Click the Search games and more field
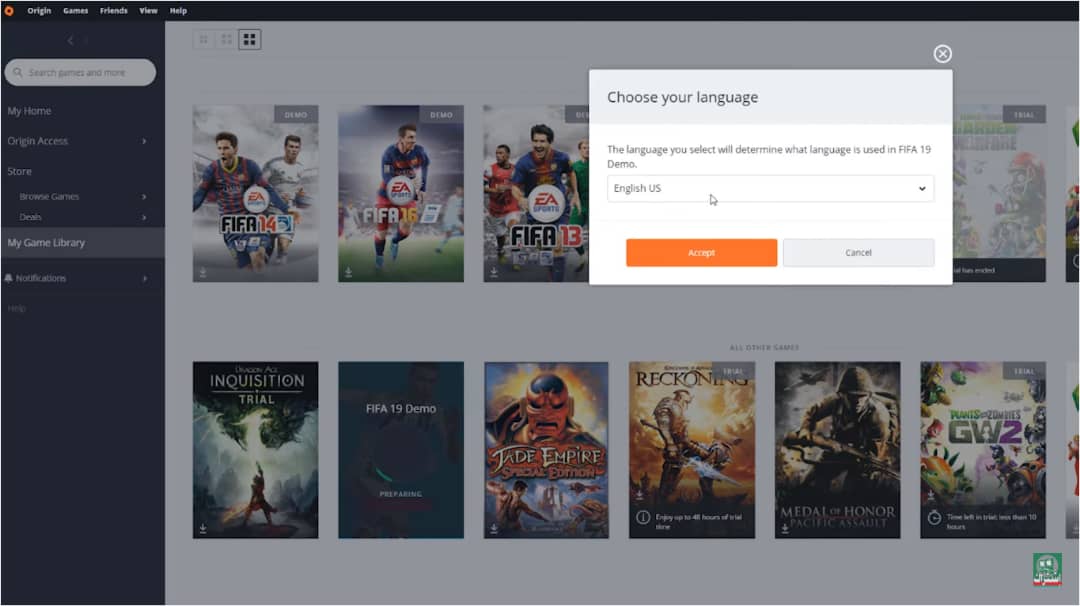The width and height of the screenshot is (1080, 606). [80, 72]
